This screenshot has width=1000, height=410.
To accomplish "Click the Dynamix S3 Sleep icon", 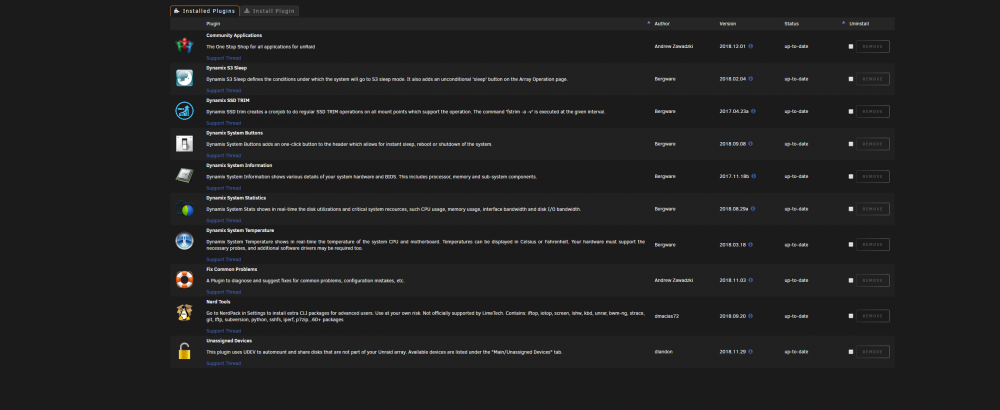I will click(184, 78).
